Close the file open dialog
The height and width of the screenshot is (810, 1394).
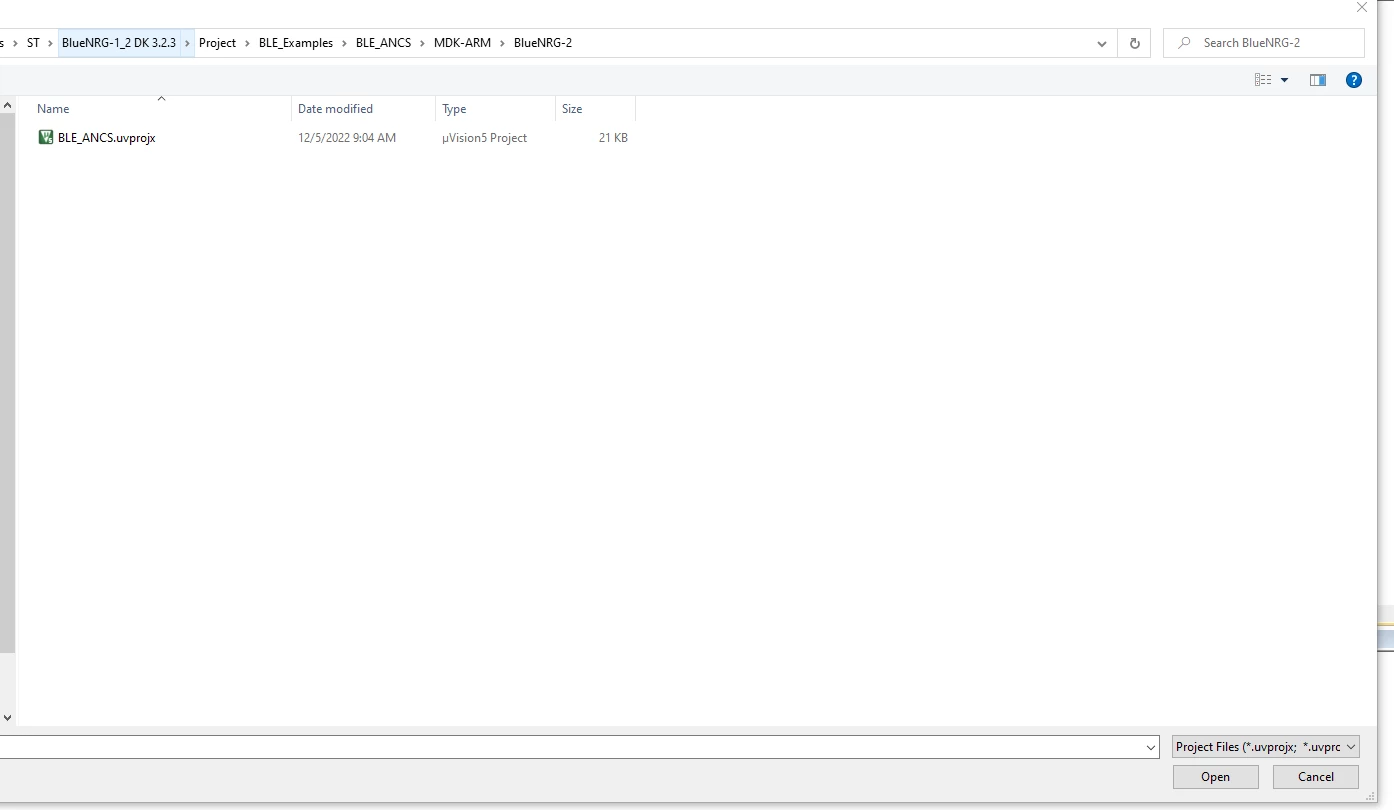click(1361, 7)
